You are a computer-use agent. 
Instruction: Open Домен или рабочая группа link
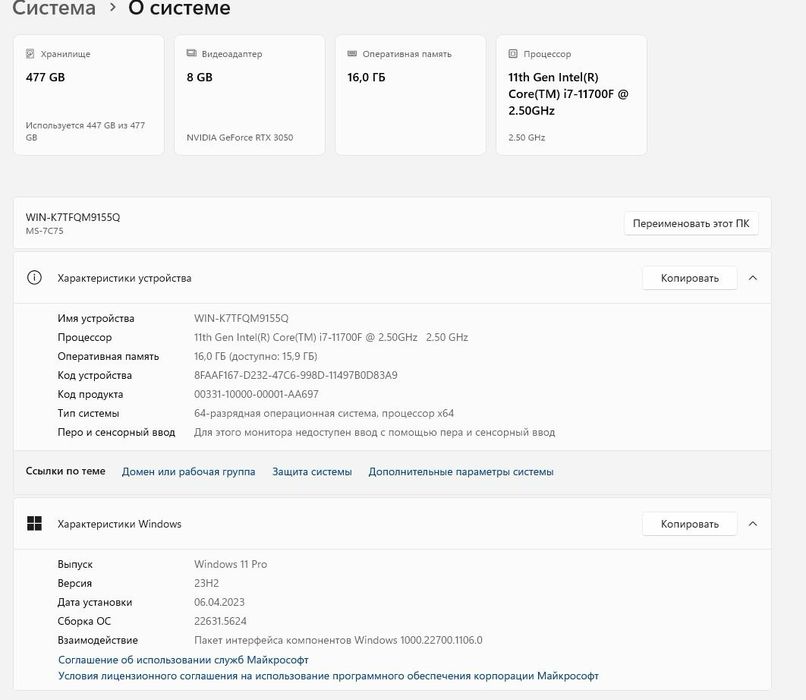[188, 472]
